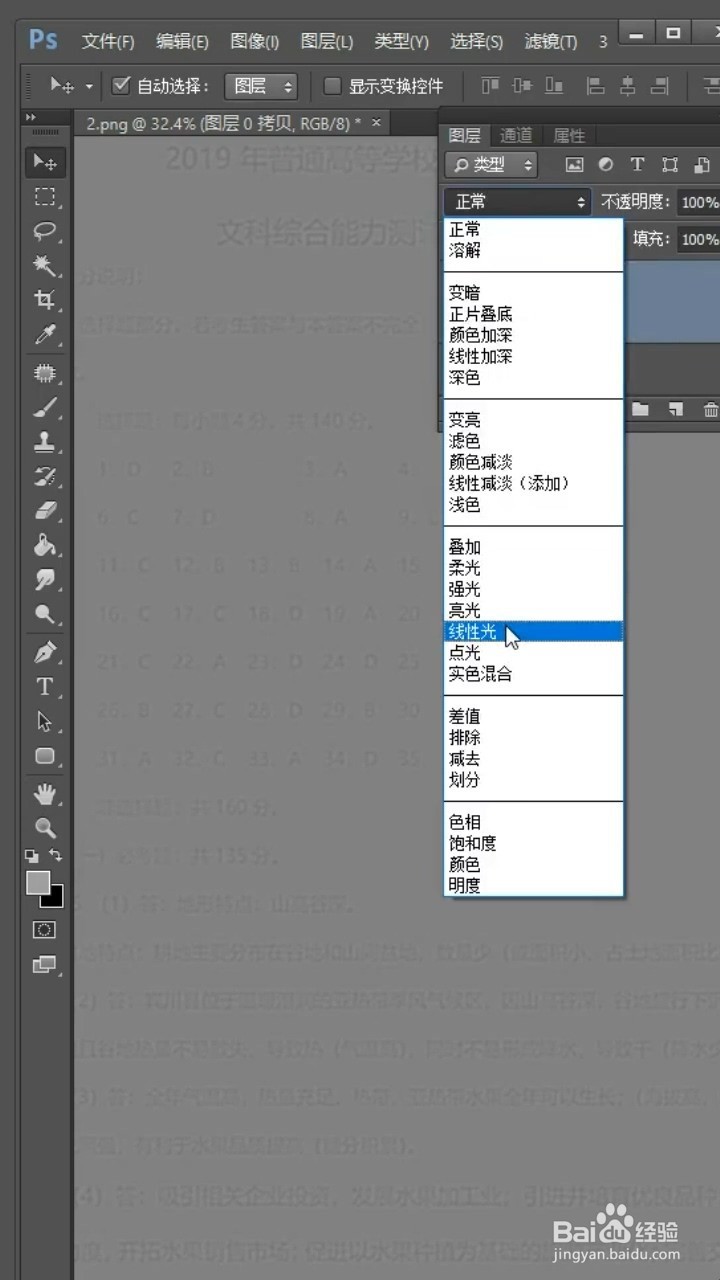Select the Horizontal Type tool
Screen dimensions: 720x1280
(45, 687)
